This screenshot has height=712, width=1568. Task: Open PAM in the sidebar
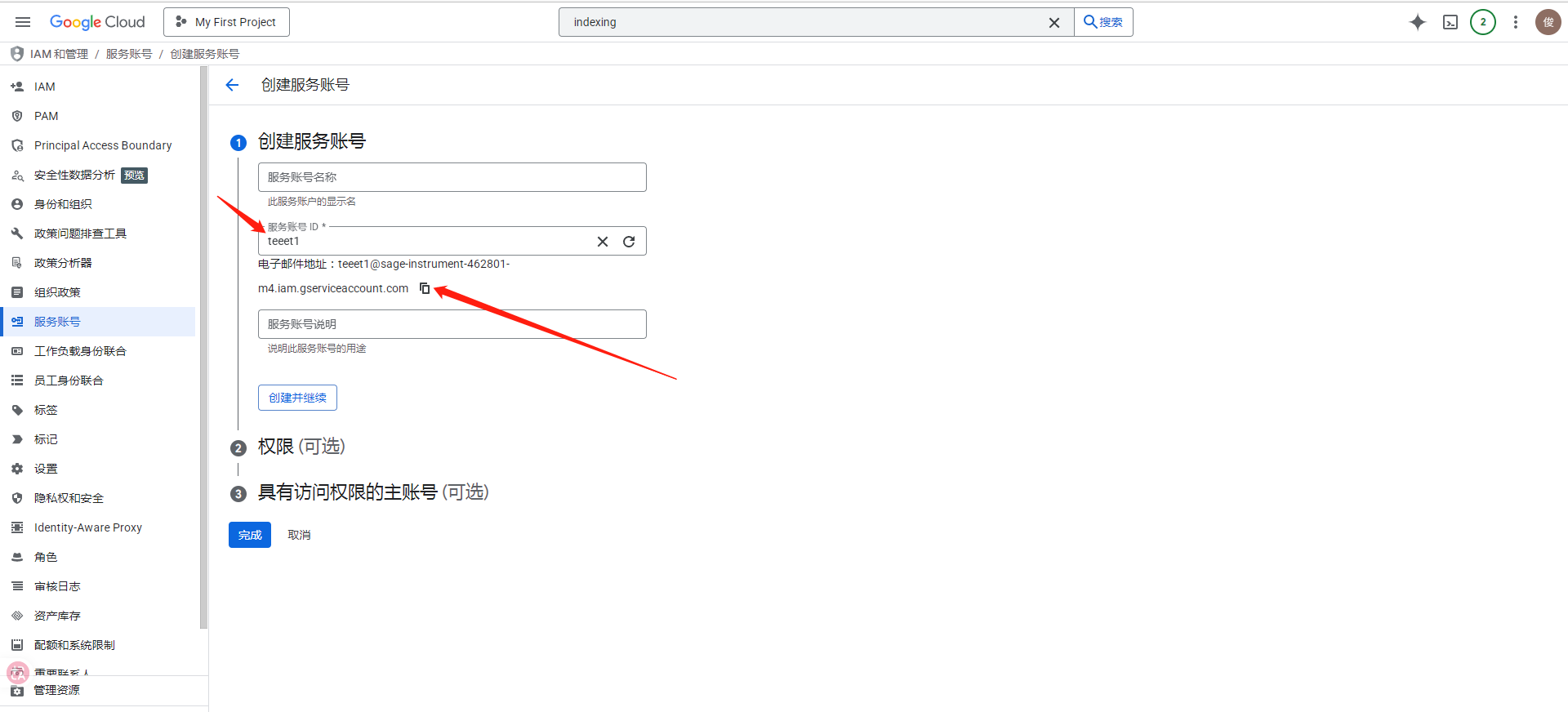point(98,116)
